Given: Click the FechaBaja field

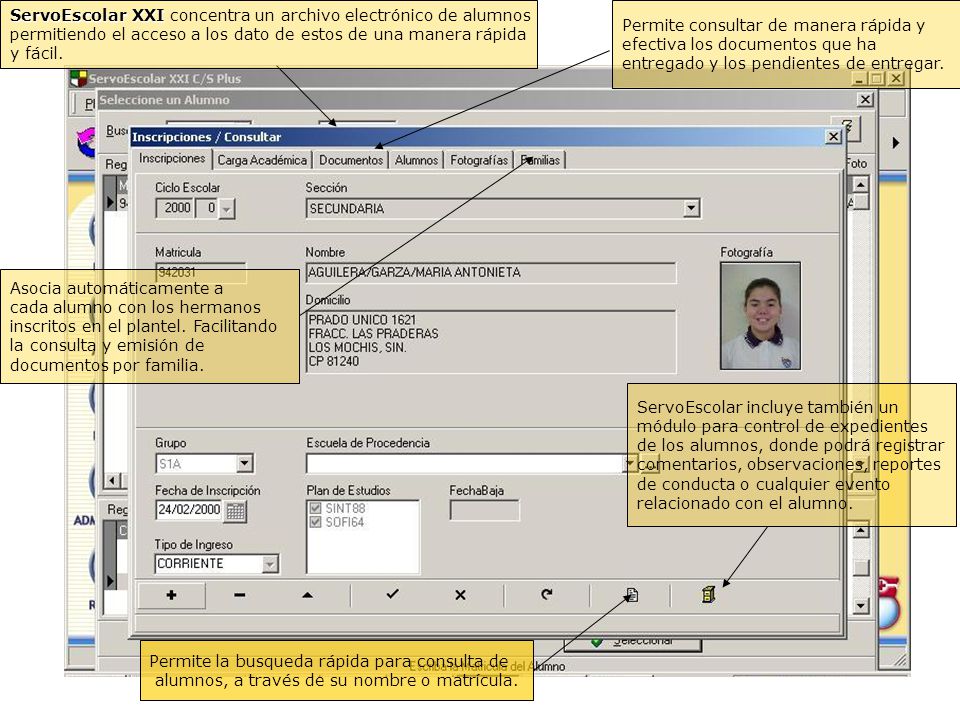Looking at the screenshot, I should tap(484, 510).
